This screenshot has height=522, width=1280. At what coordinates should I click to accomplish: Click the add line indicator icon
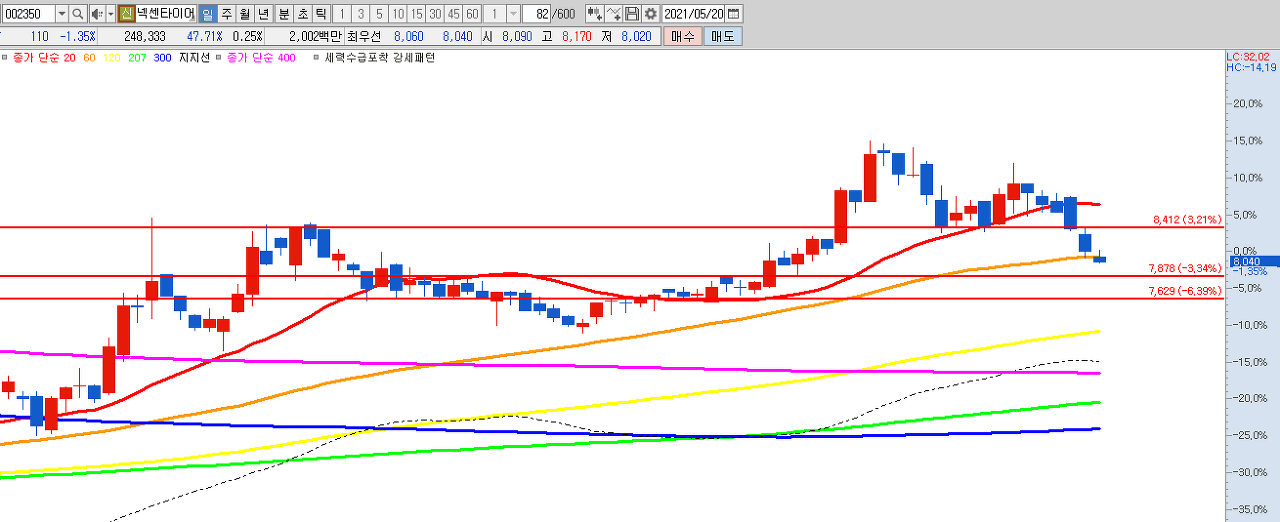point(613,14)
